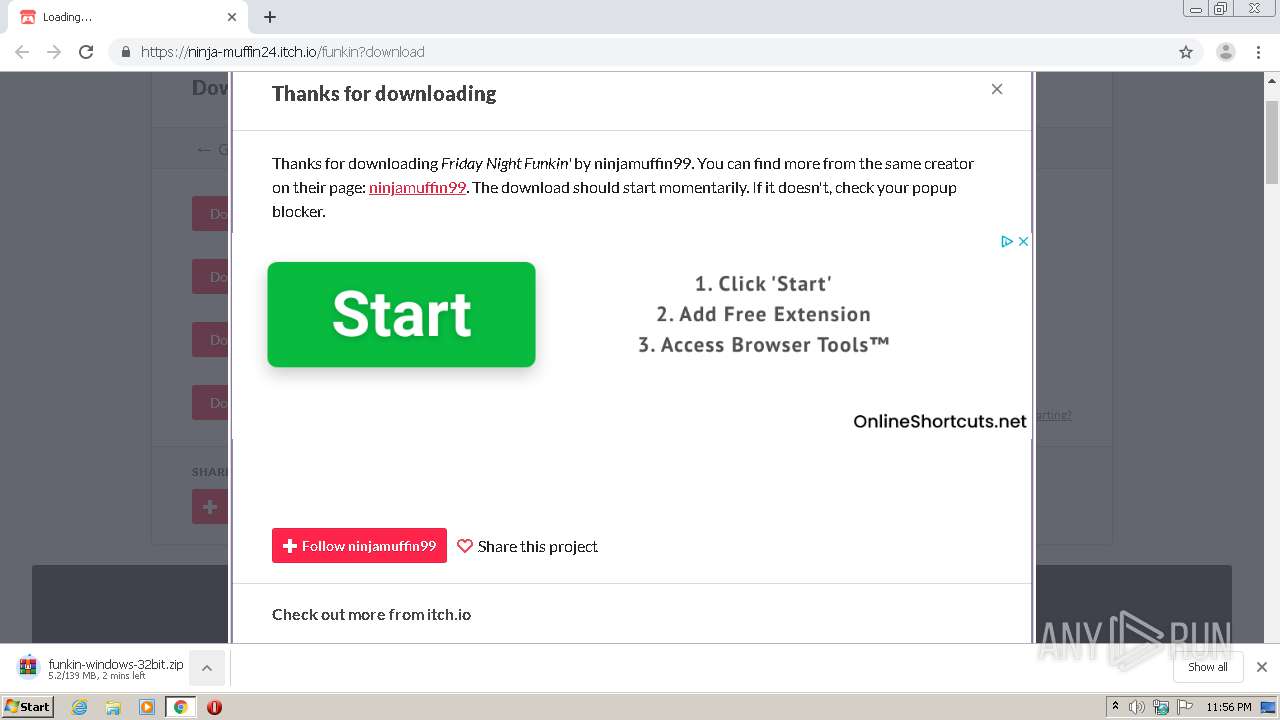The width and height of the screenshot is (1280, 720).
Task: Open the media player taskbar icon
Action: 147,707
